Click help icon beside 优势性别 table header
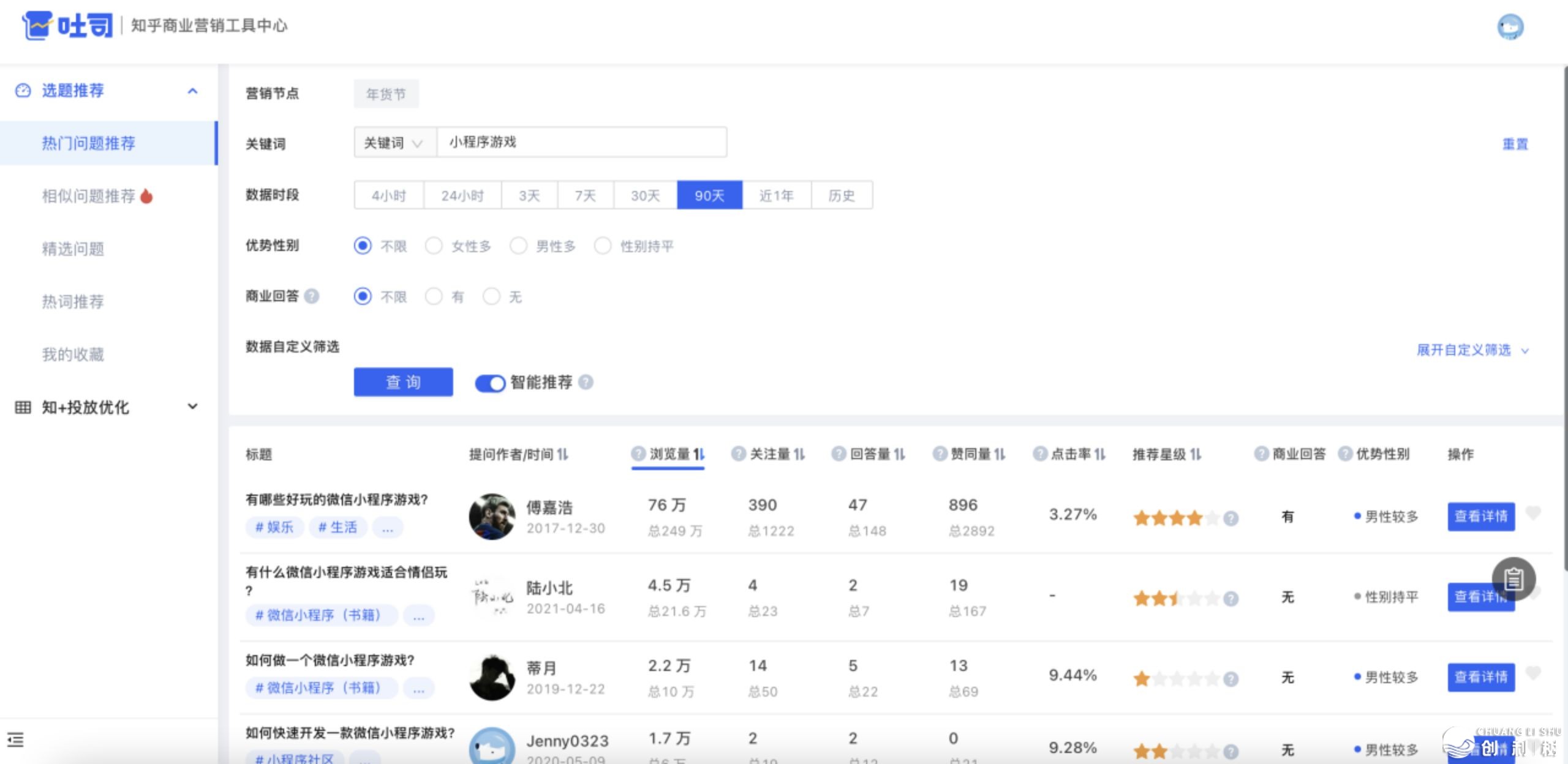The width and height of the screenshot is (1568, 764). (1345, 454)
